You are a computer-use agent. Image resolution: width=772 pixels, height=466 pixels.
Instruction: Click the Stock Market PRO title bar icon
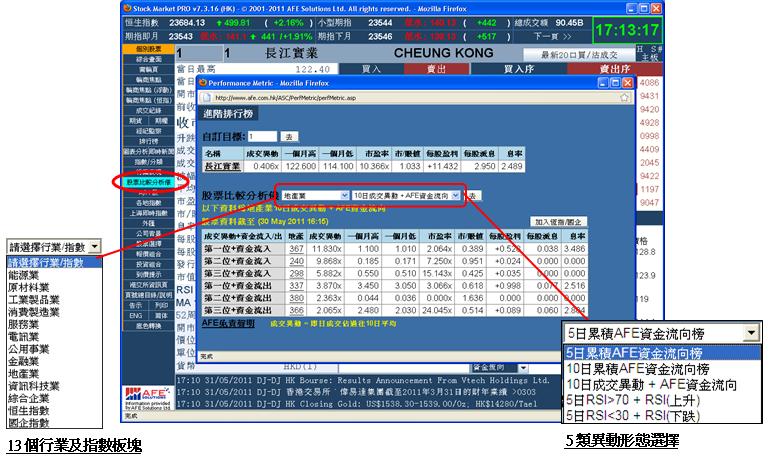pos(117,5)
